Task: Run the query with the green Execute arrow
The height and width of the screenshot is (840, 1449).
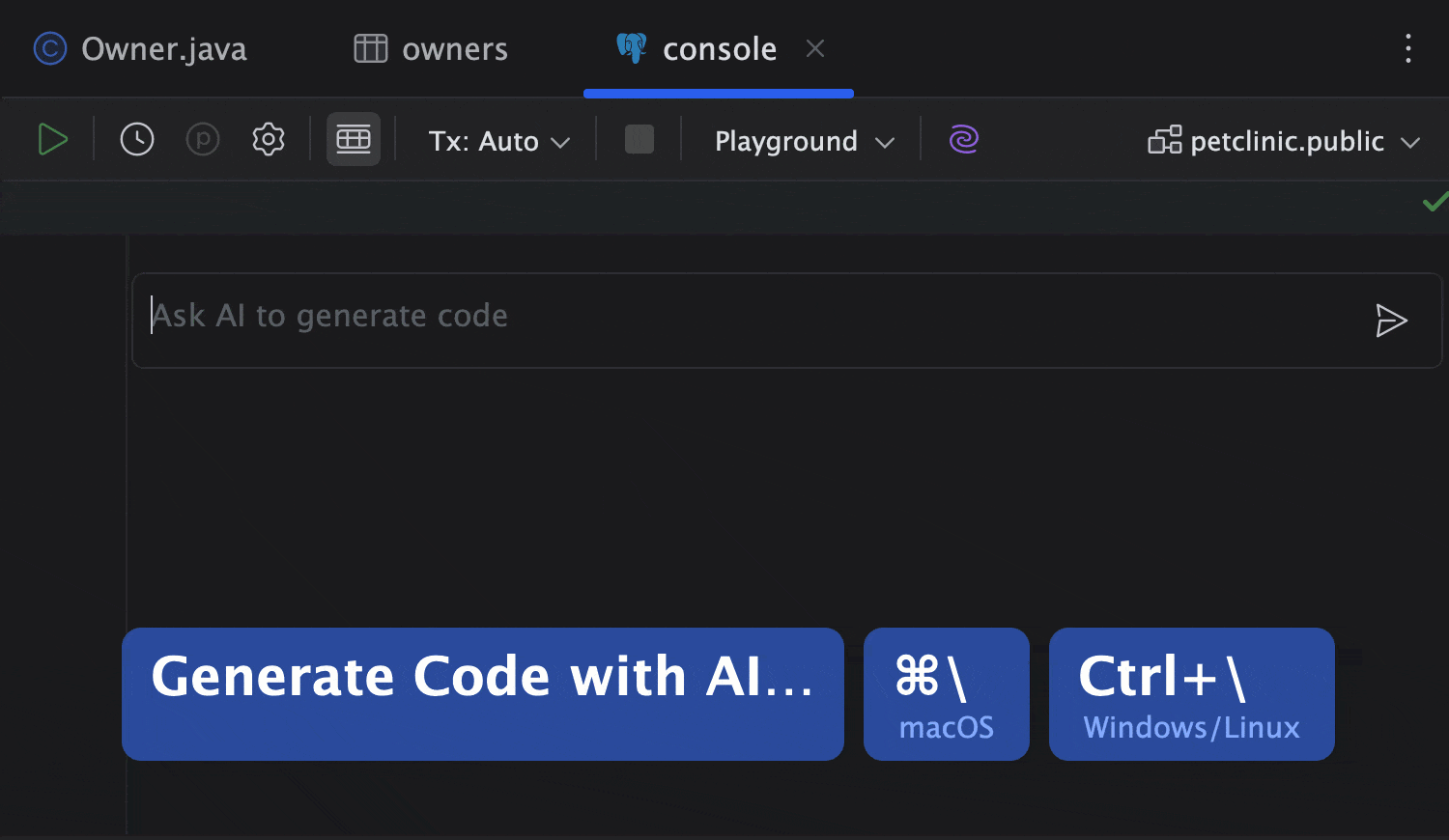Action: (x=53, y=140)
